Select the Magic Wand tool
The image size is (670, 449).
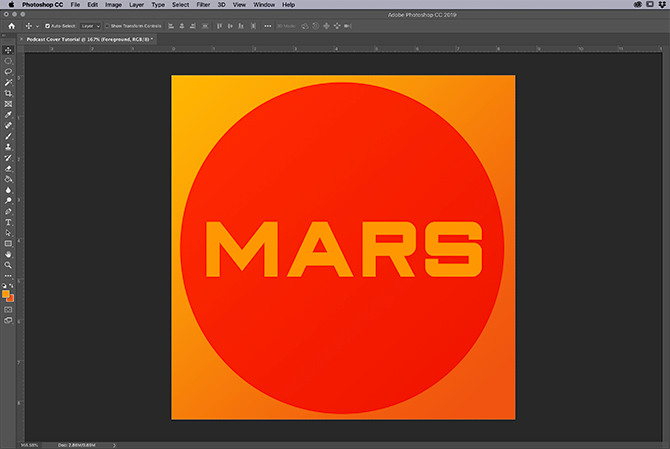[8, 82]
